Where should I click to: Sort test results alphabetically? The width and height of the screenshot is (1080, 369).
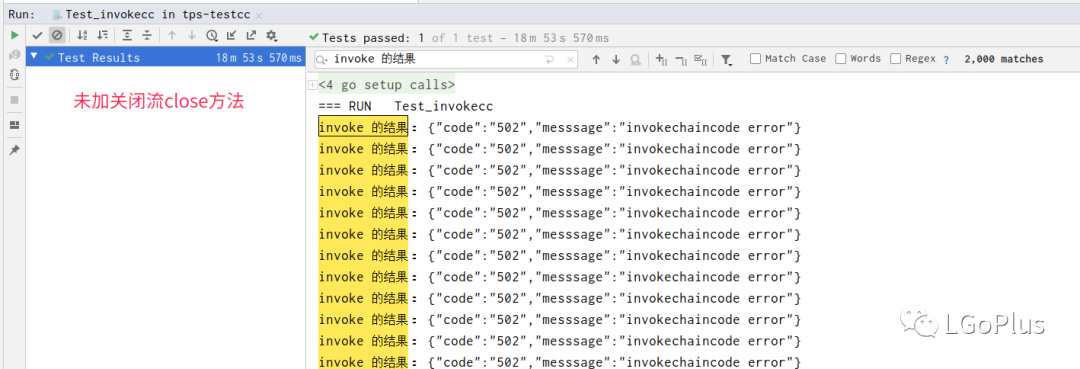(82, 35)
